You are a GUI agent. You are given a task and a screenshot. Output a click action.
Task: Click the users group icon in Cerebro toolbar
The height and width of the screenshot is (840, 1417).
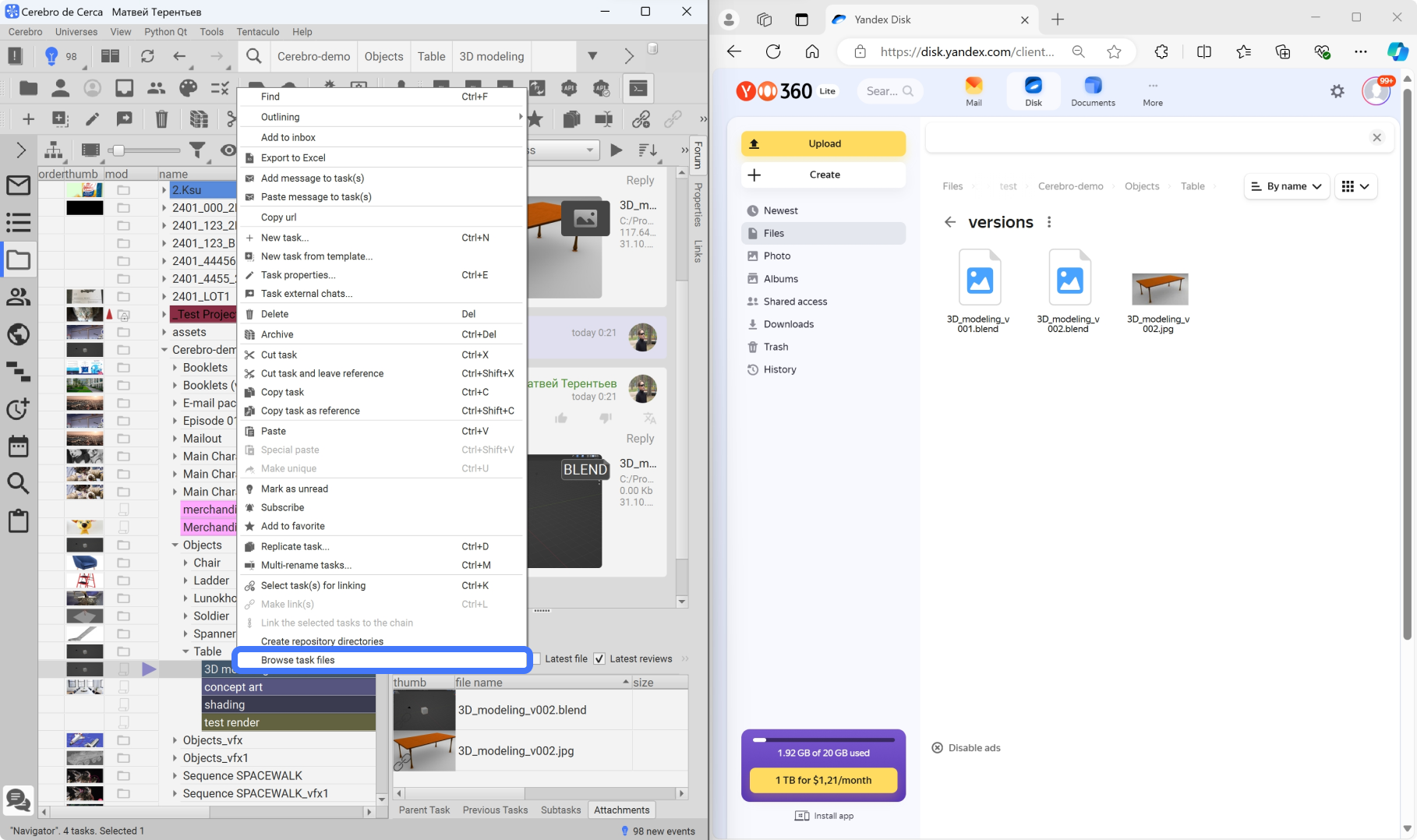157,88
